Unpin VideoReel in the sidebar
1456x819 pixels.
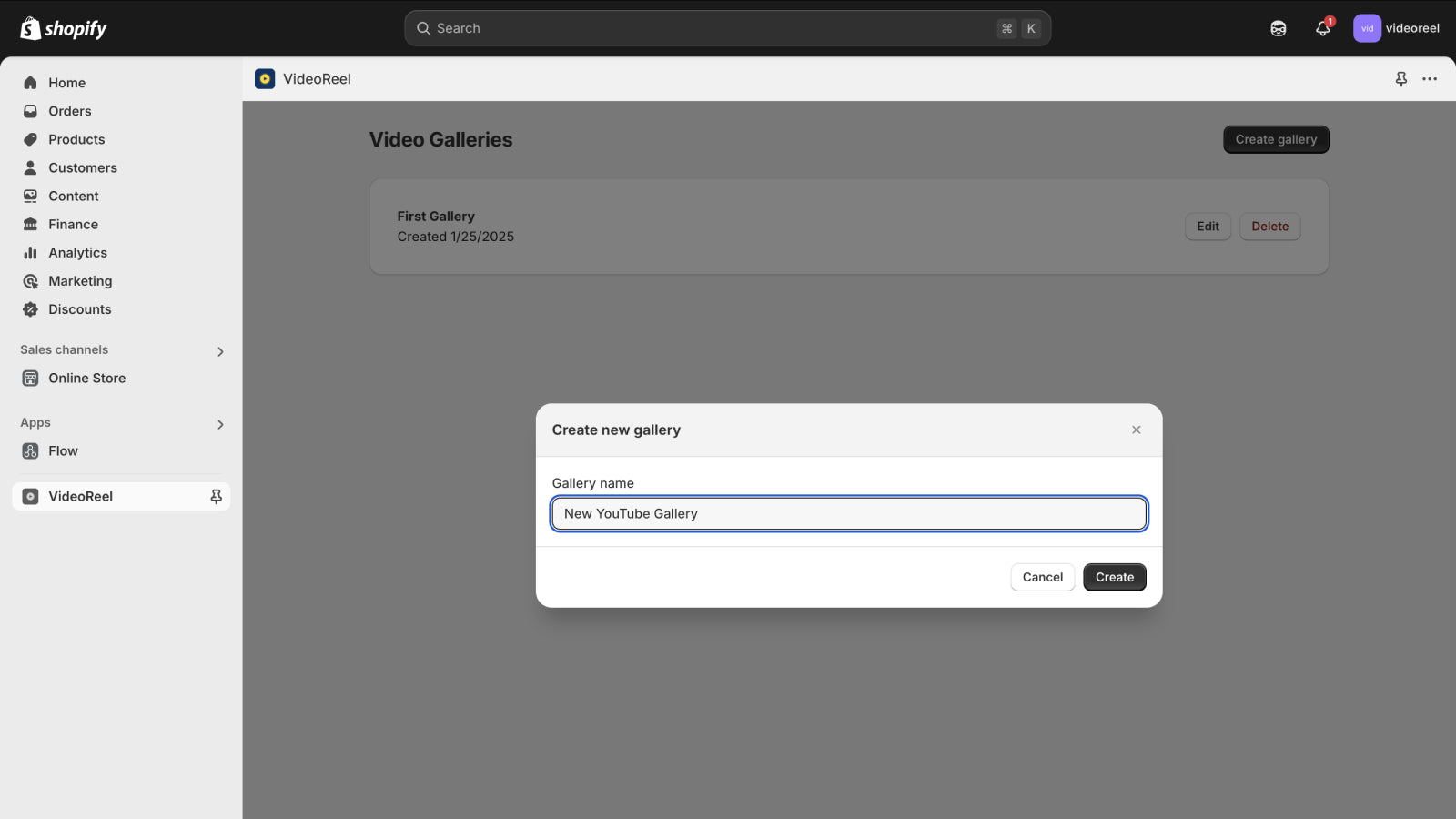(216, 496)
